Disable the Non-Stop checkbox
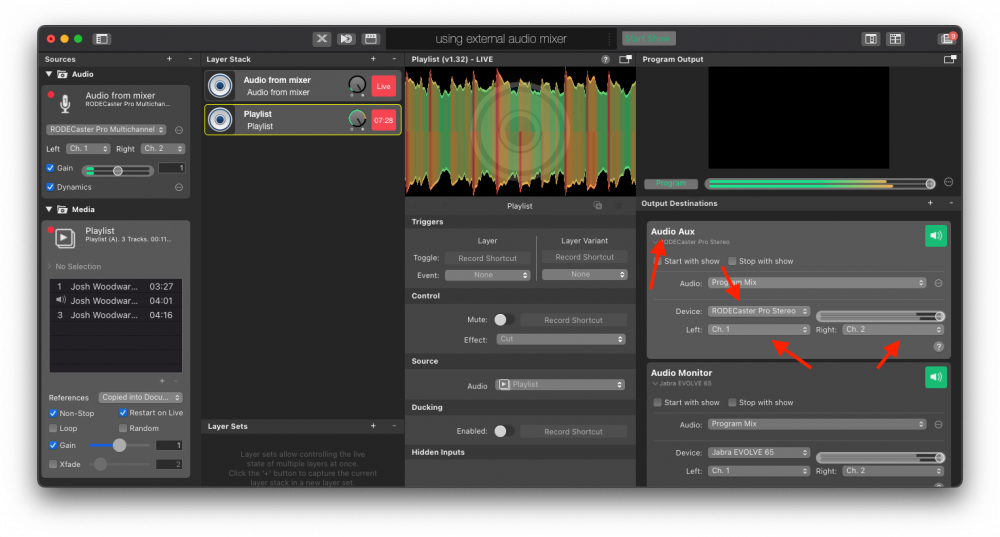1000x537 pixels. coord(53,413)
